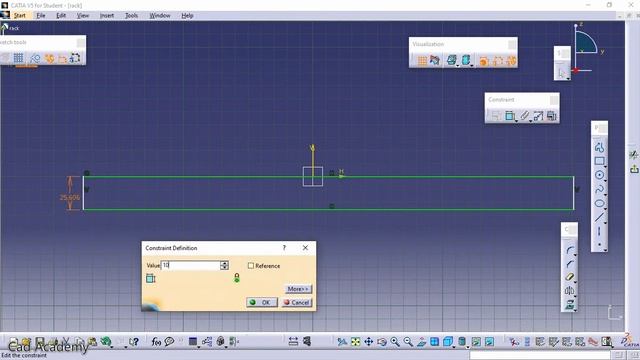
Task: Click the help question mark in the dialog
Action: coord(284,248)
